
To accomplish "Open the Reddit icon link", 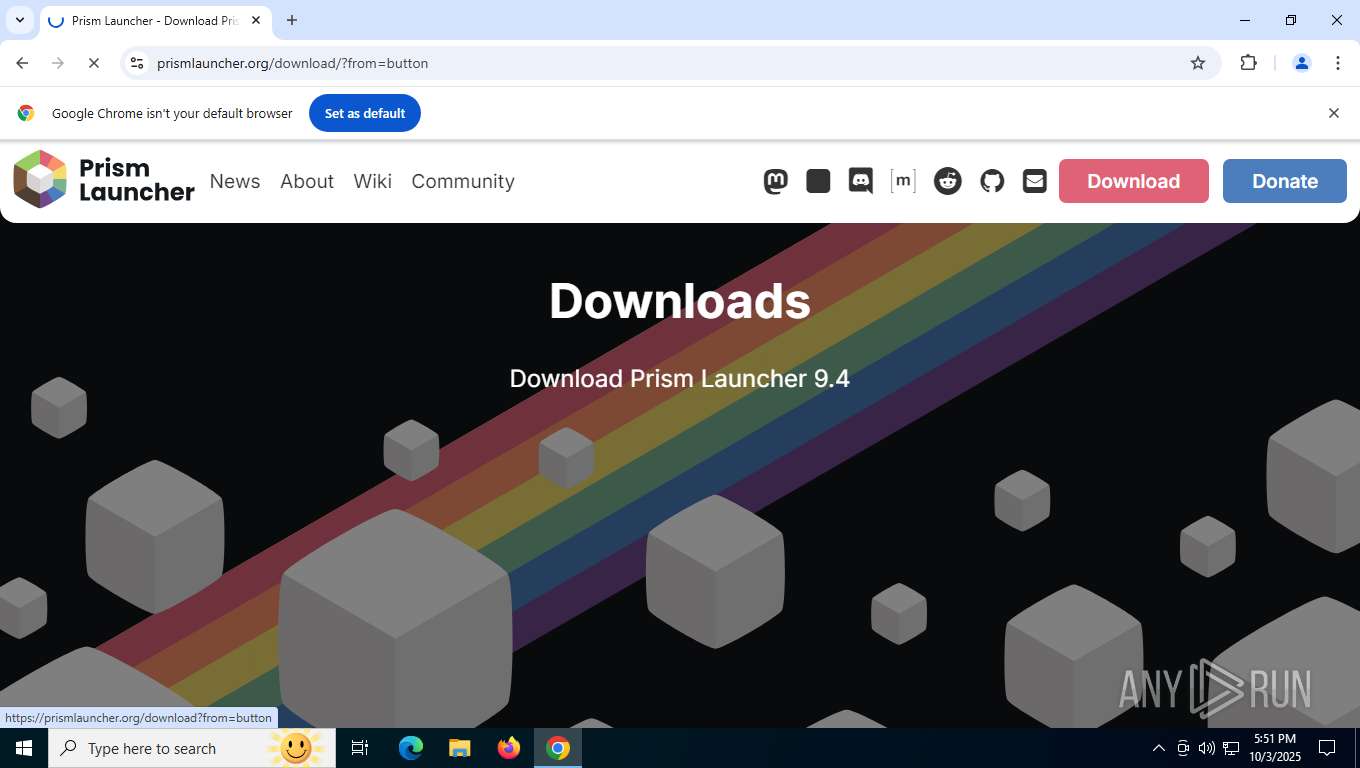I will (948, 181).
